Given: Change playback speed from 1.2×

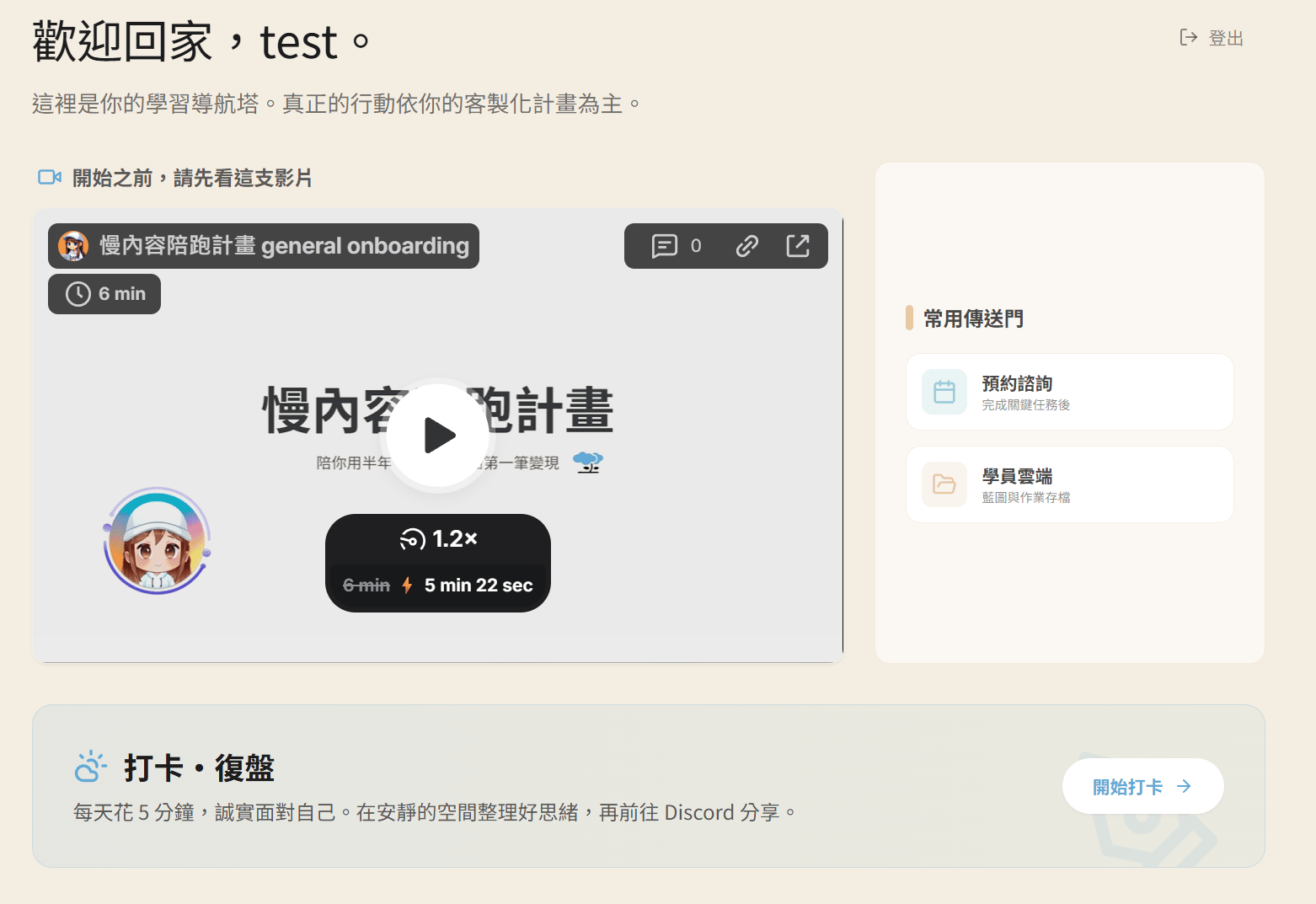Looking at the screenshot, I should click(438, 539).
